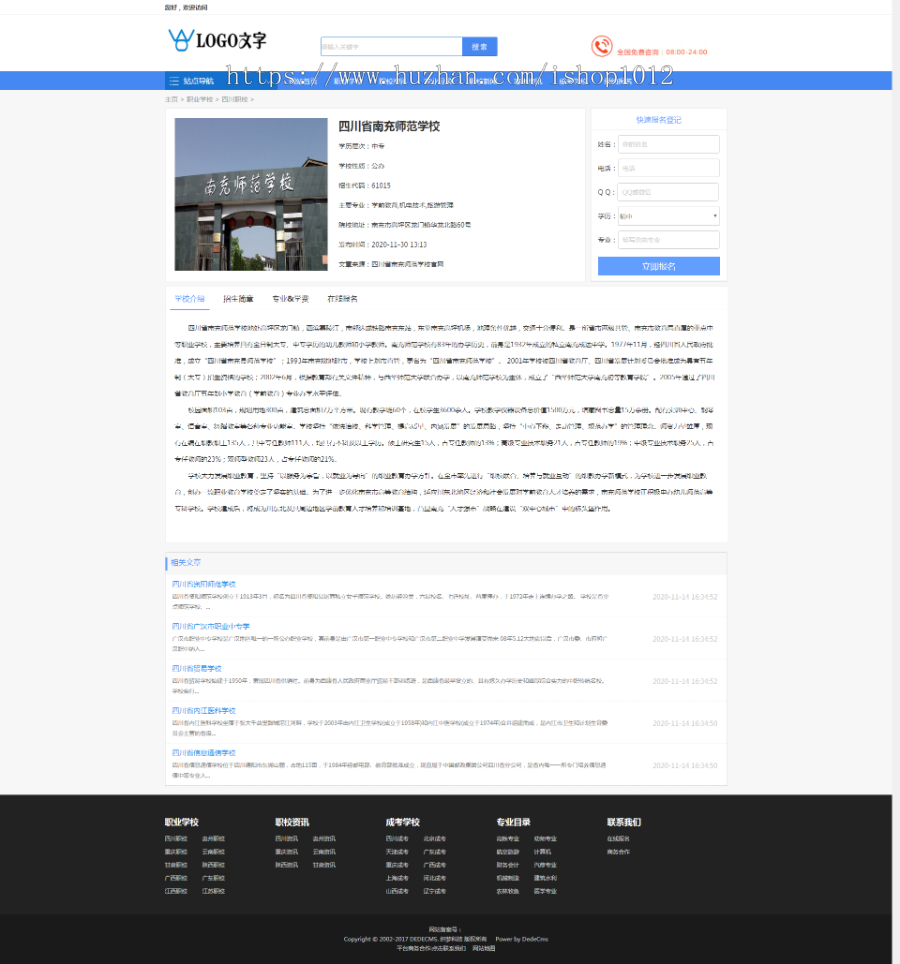Screen dimensions: 900x964
Task: Click the LOGO文字 site logo
Action: pos(217,40)
